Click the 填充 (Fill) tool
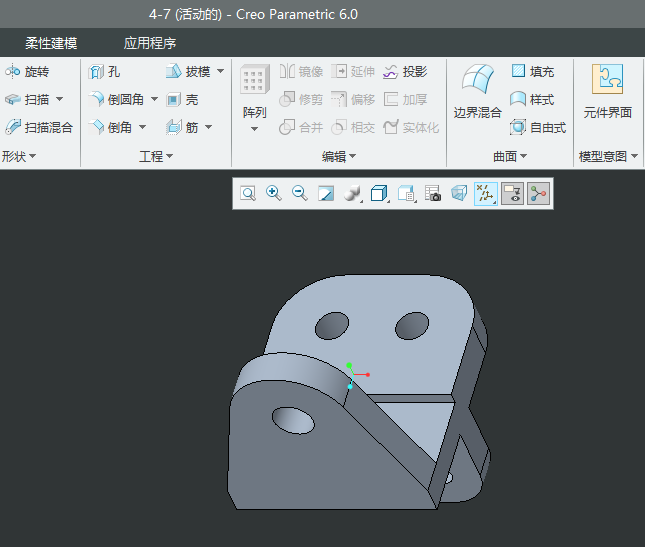This screenshot has width=645, height=547. 533,72
